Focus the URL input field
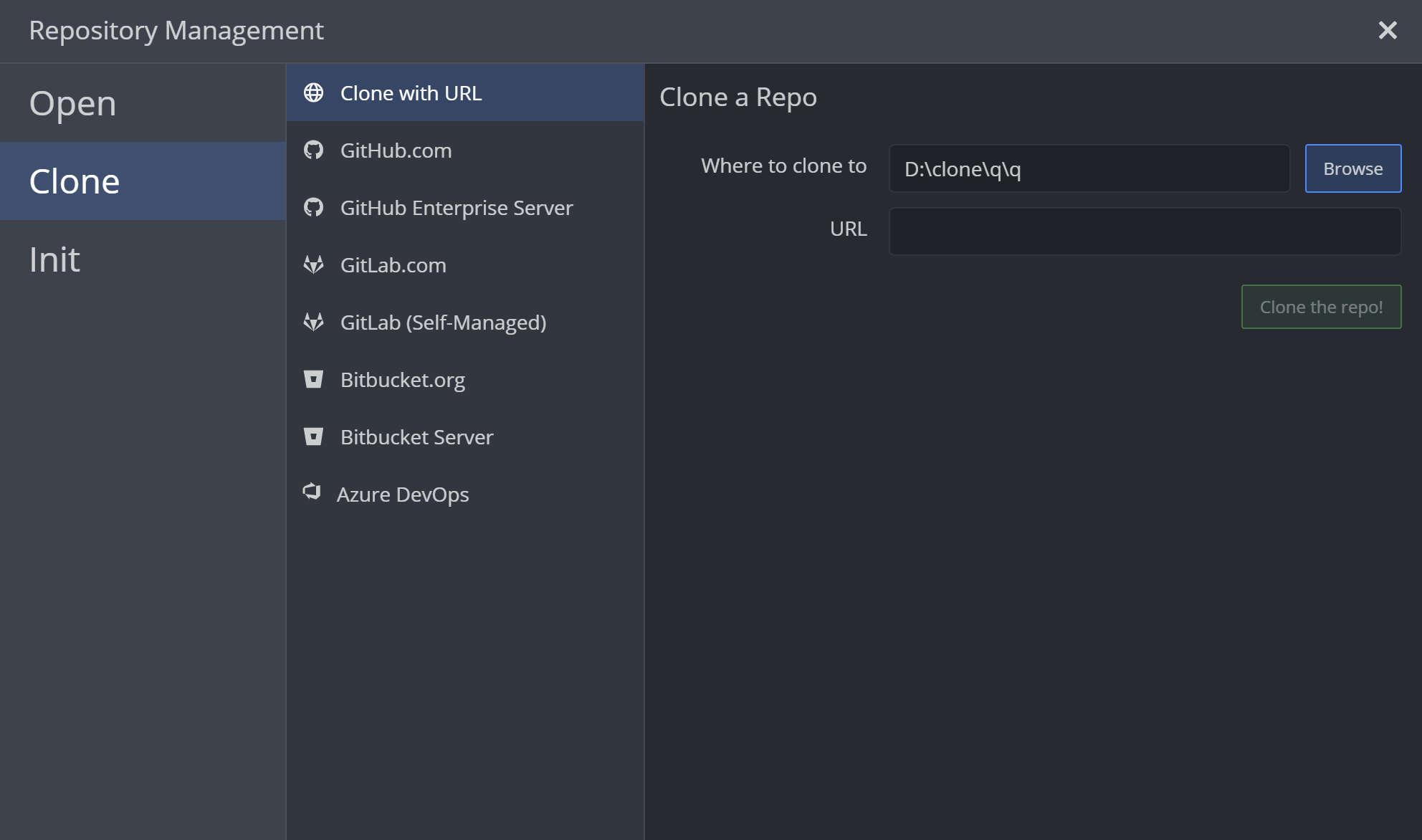Screen dimensions: 1422x840 [1145, 232]
